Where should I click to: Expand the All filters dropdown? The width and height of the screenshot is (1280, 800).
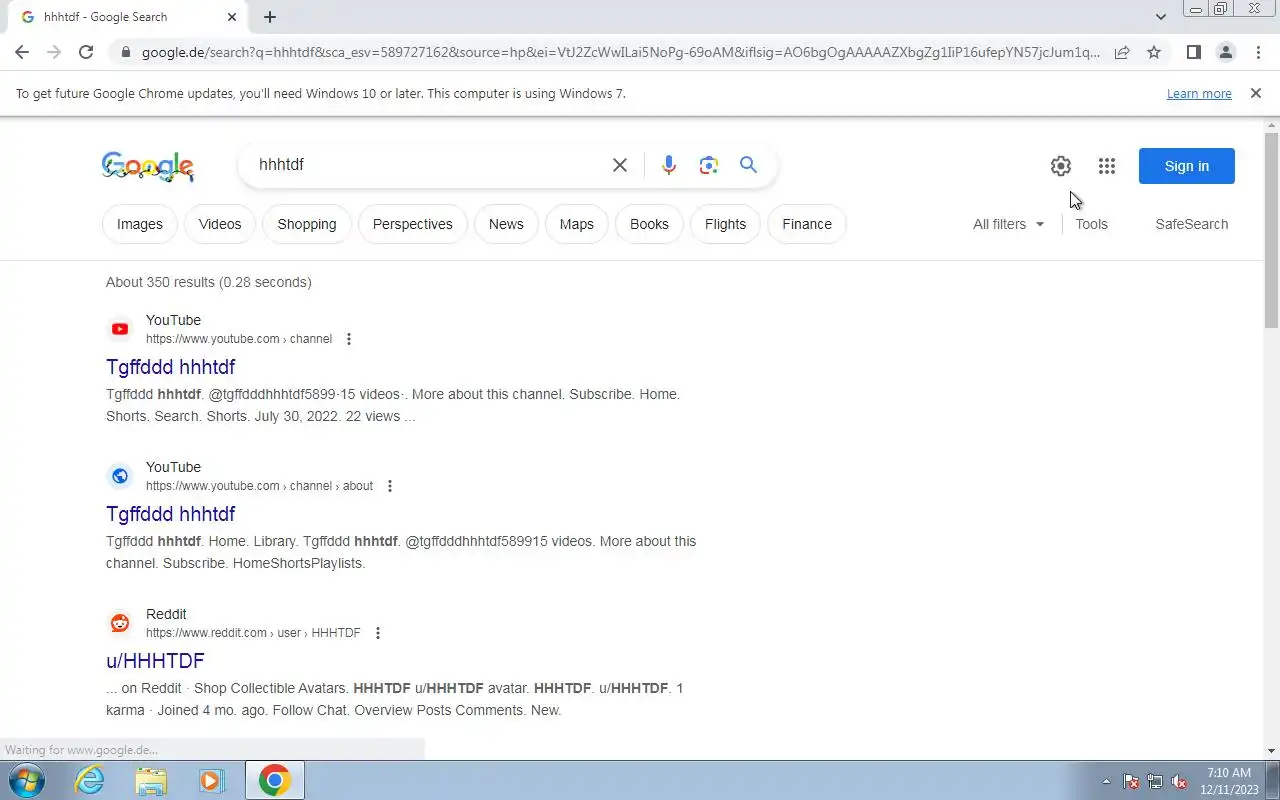(1009, 224)
